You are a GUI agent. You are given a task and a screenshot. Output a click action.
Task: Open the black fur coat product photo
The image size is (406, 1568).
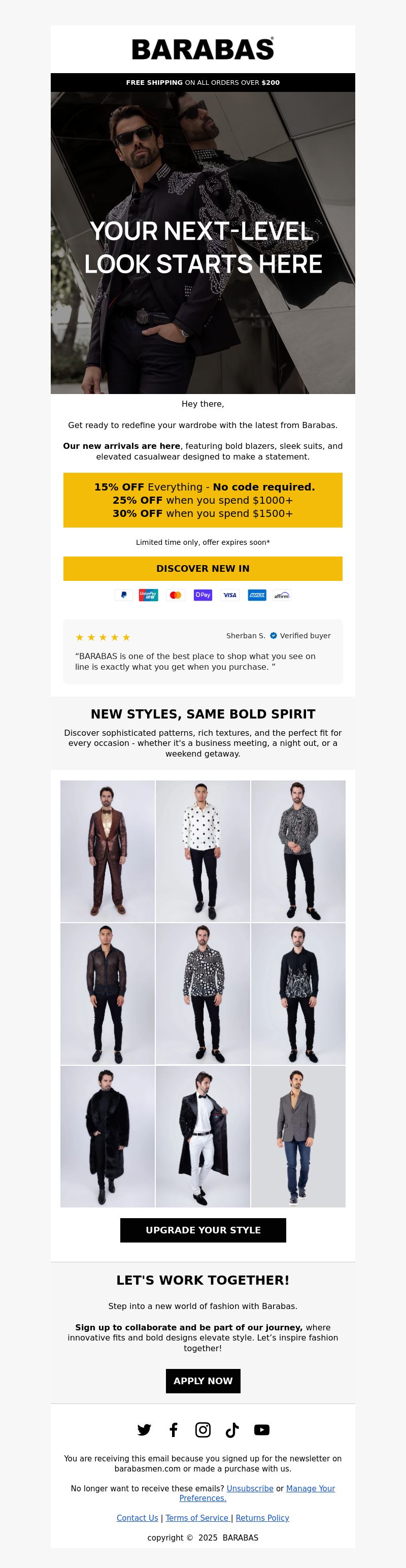pos(107,1136)
